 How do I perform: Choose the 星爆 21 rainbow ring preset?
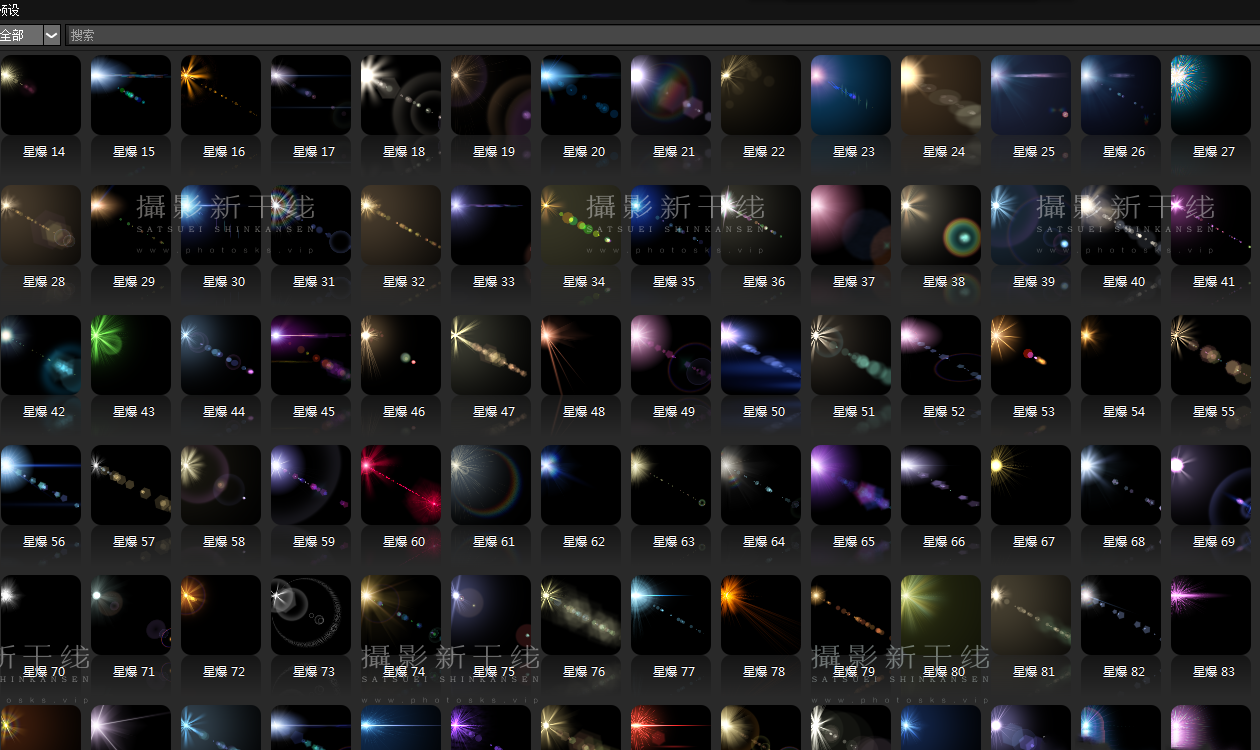tap(671, 95)
